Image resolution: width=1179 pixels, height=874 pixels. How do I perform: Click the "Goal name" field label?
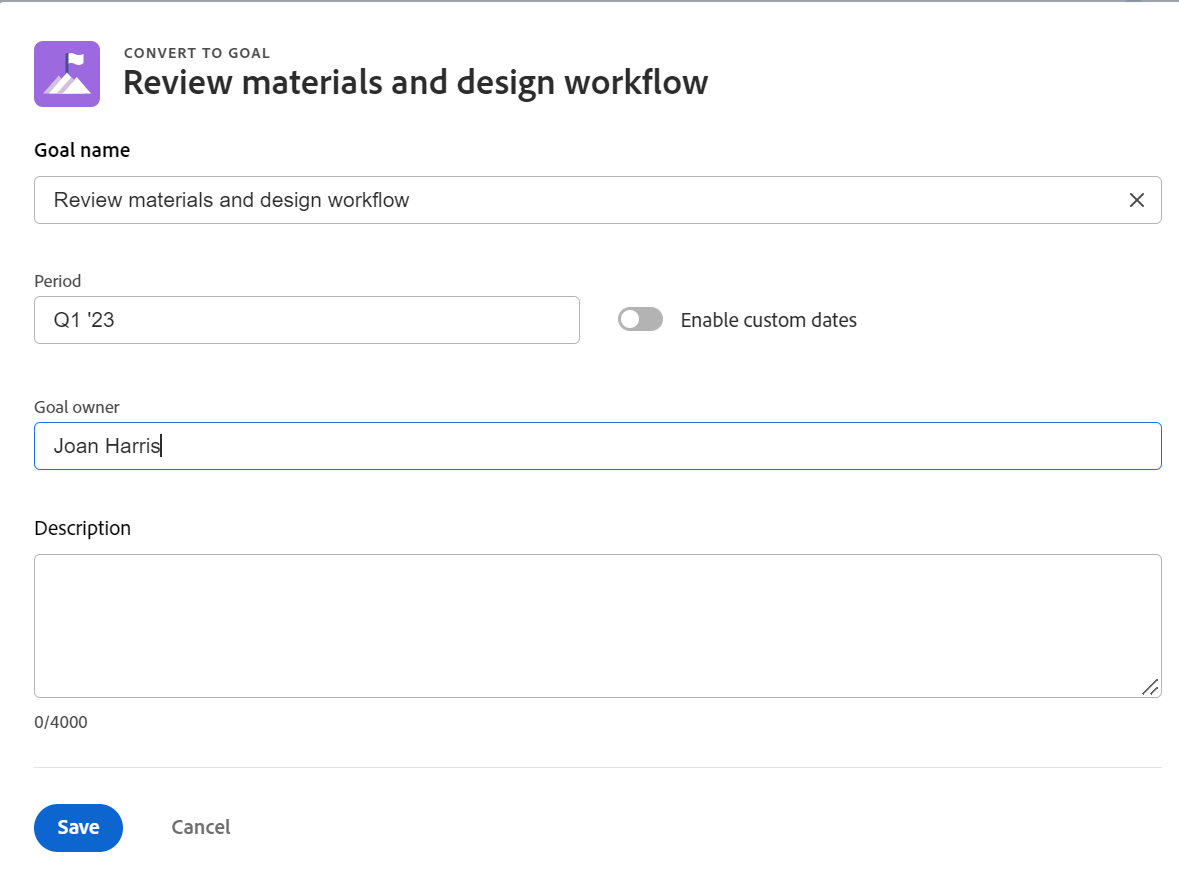coord(82,150)
